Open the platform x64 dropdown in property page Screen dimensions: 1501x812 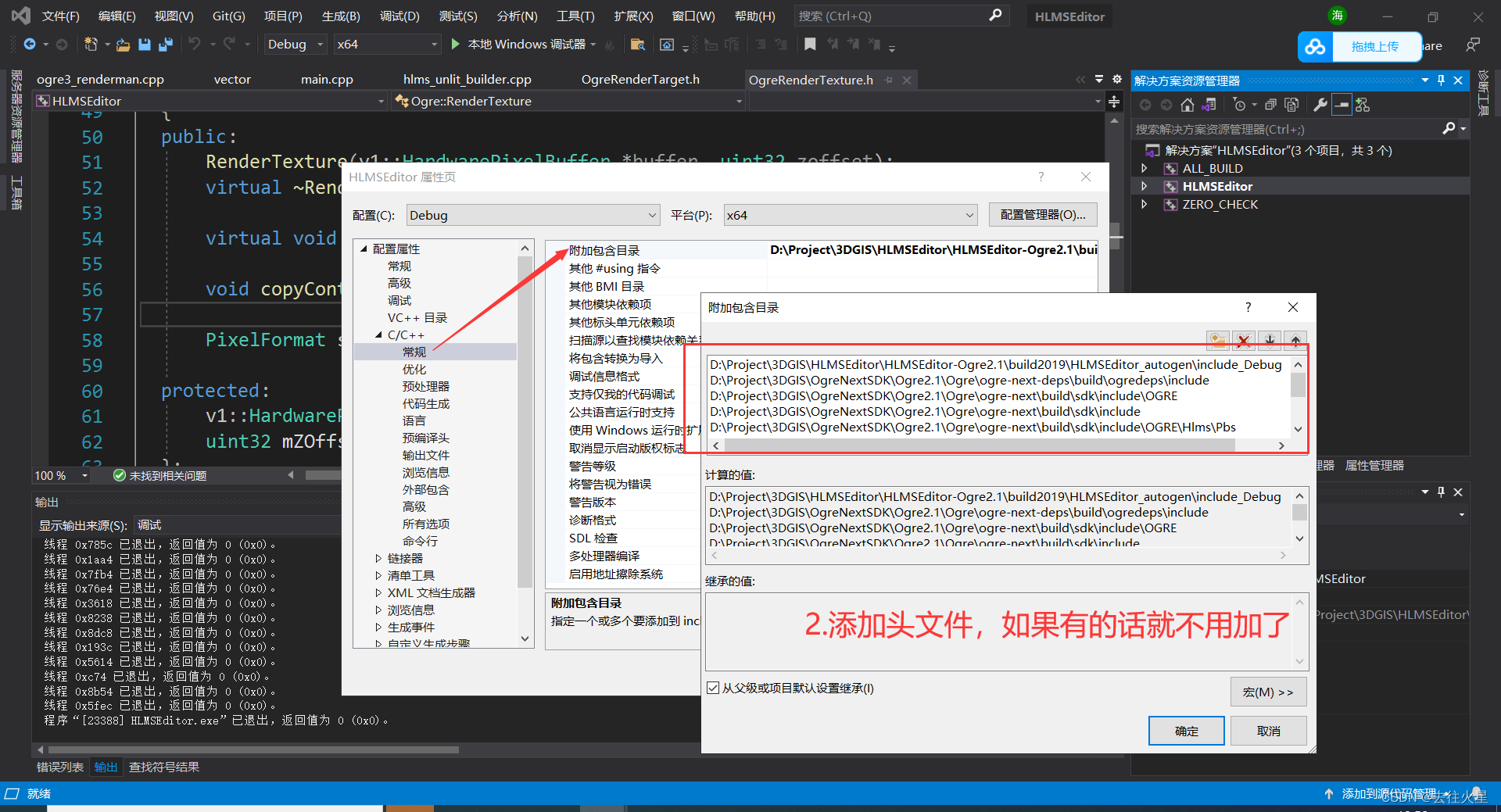point(851,215)
